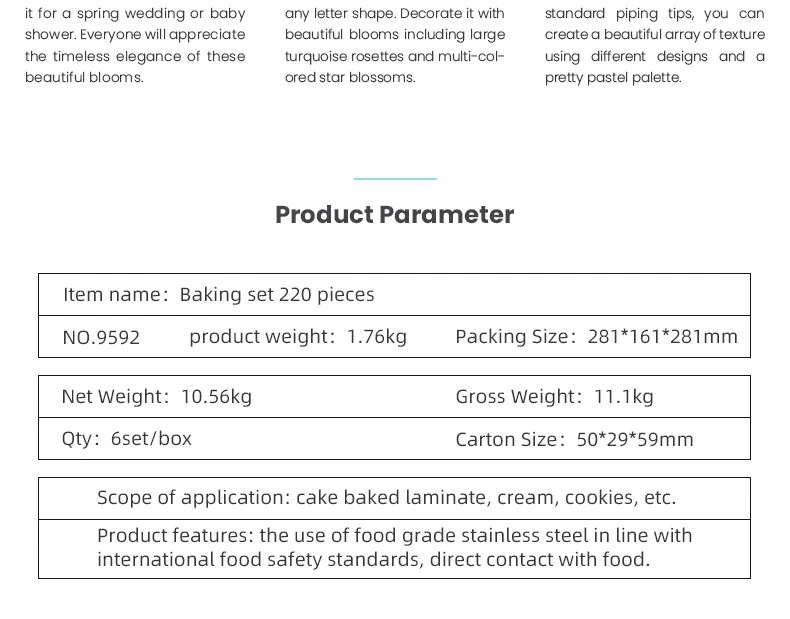This screenshot has width=790, height=619.
Task: Click the 281*161*281mm dimension value
Action: click(663, 337)
